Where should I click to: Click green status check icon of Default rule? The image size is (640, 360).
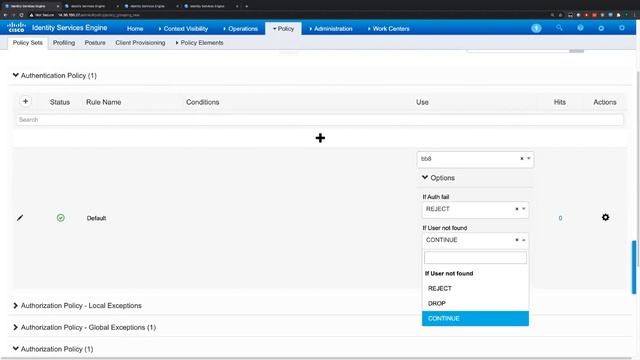click(x=60, y=218)
